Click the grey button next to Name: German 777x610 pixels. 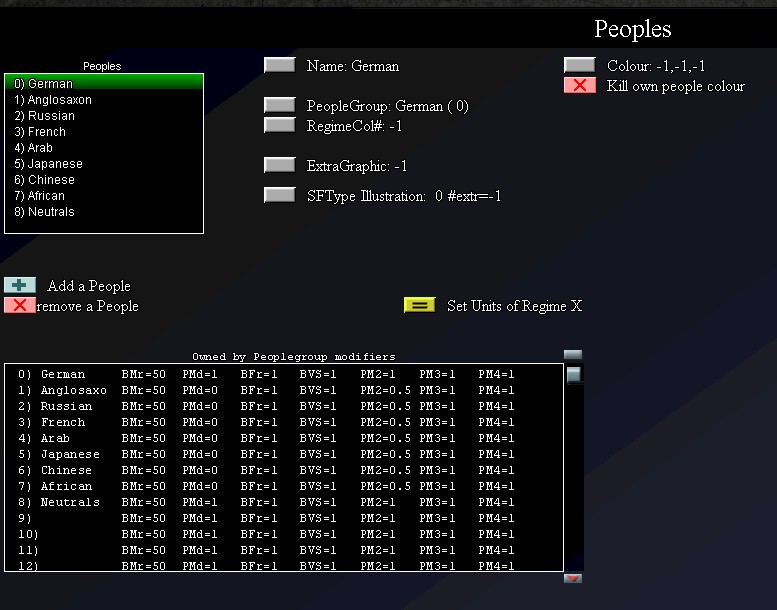pyautogui.click(x=280, y=65)
